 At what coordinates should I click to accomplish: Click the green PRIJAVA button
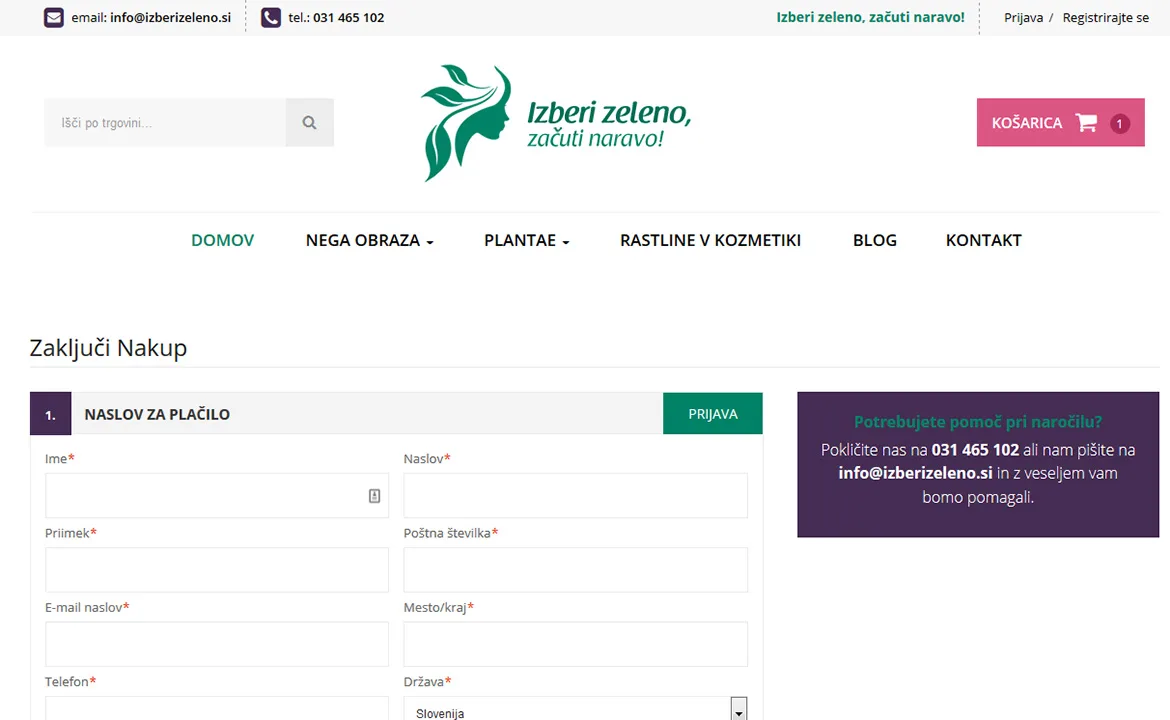713,413
